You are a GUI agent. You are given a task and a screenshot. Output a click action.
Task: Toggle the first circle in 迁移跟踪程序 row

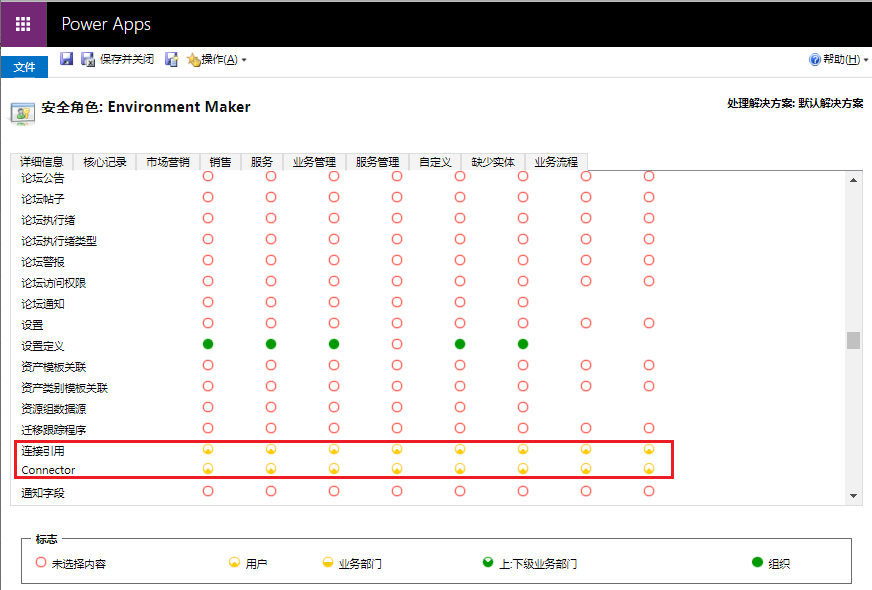click(x=208, y=428)
